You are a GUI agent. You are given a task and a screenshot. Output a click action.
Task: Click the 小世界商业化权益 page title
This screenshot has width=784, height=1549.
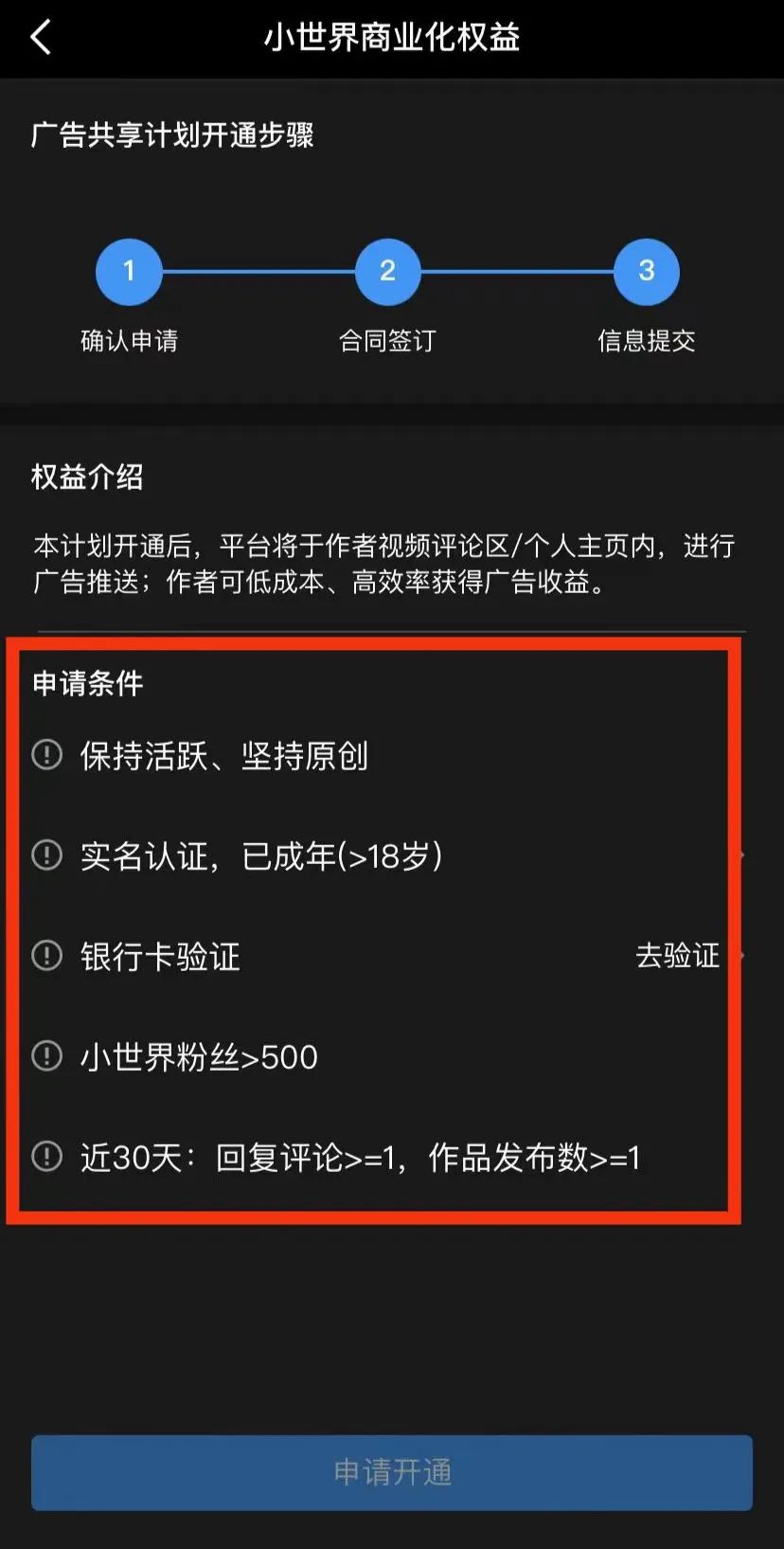(392, 37)
